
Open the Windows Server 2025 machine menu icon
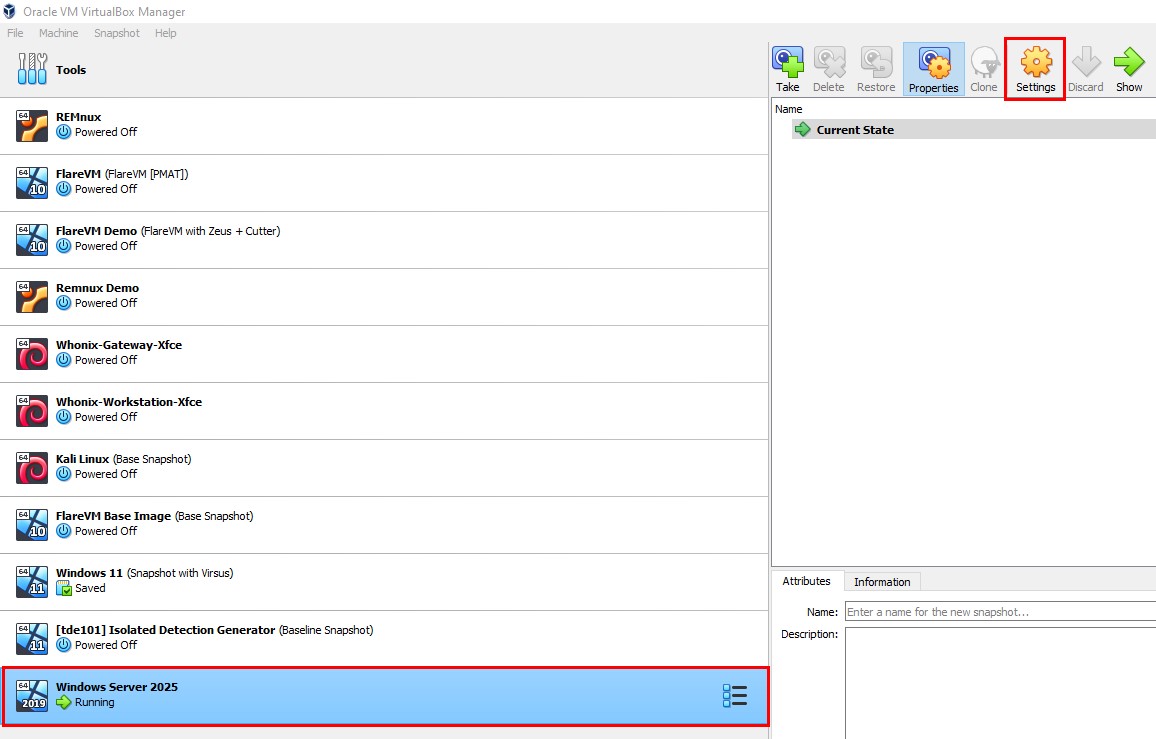click(x=734, y=696)
